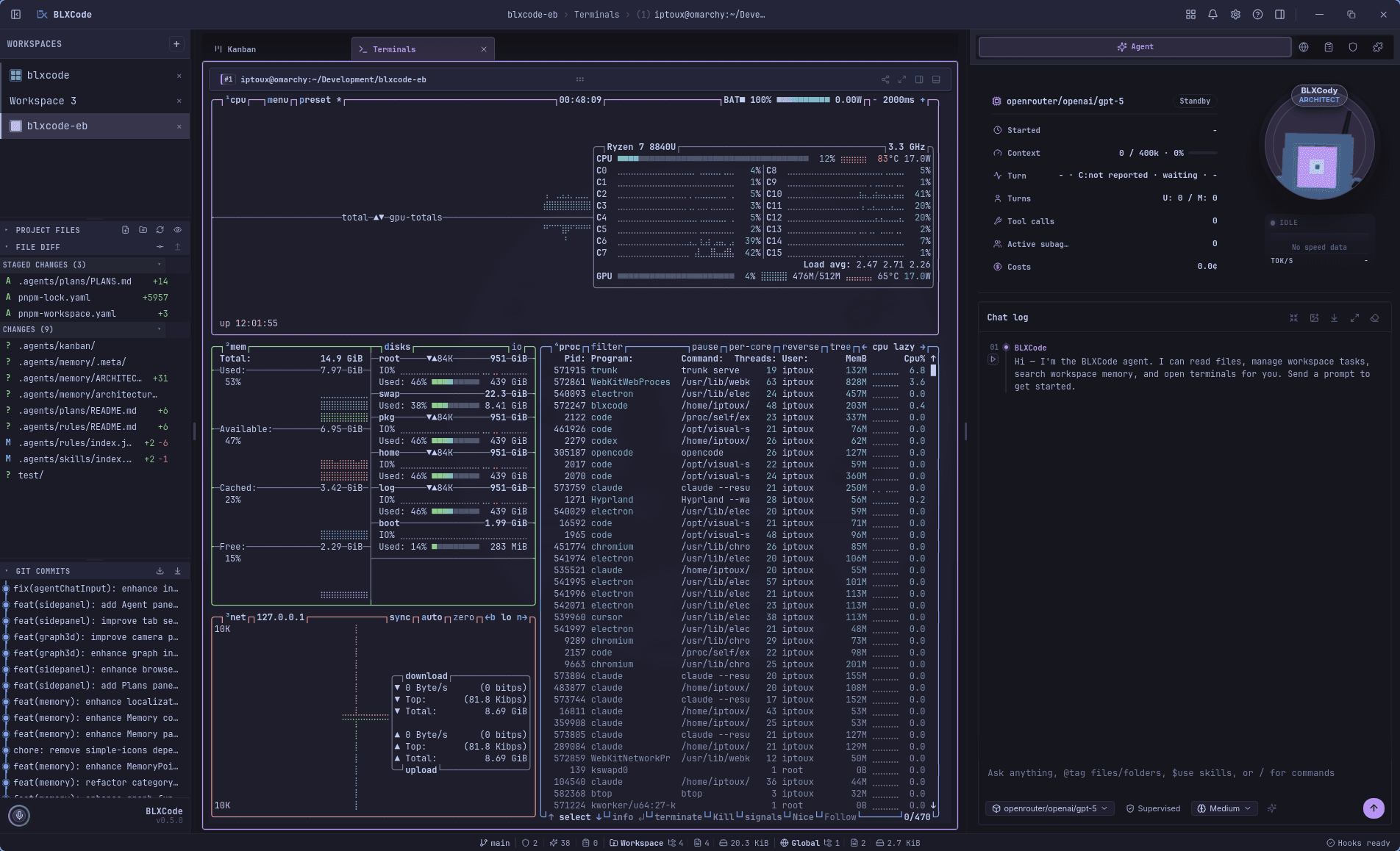Export chat log as image
The width and height of the screenshot is (1400, 851).
point(1314,318)
